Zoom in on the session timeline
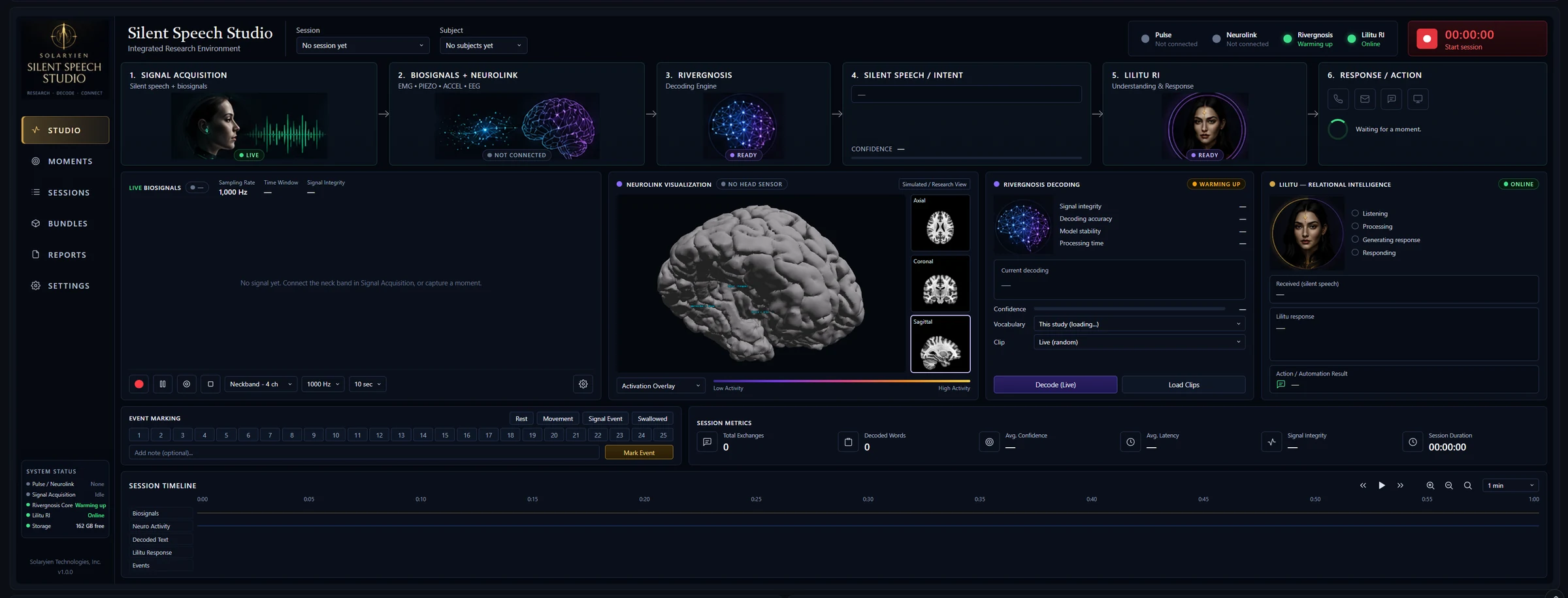Viewport: 1568px width, 598px height. coord(1430,485)
